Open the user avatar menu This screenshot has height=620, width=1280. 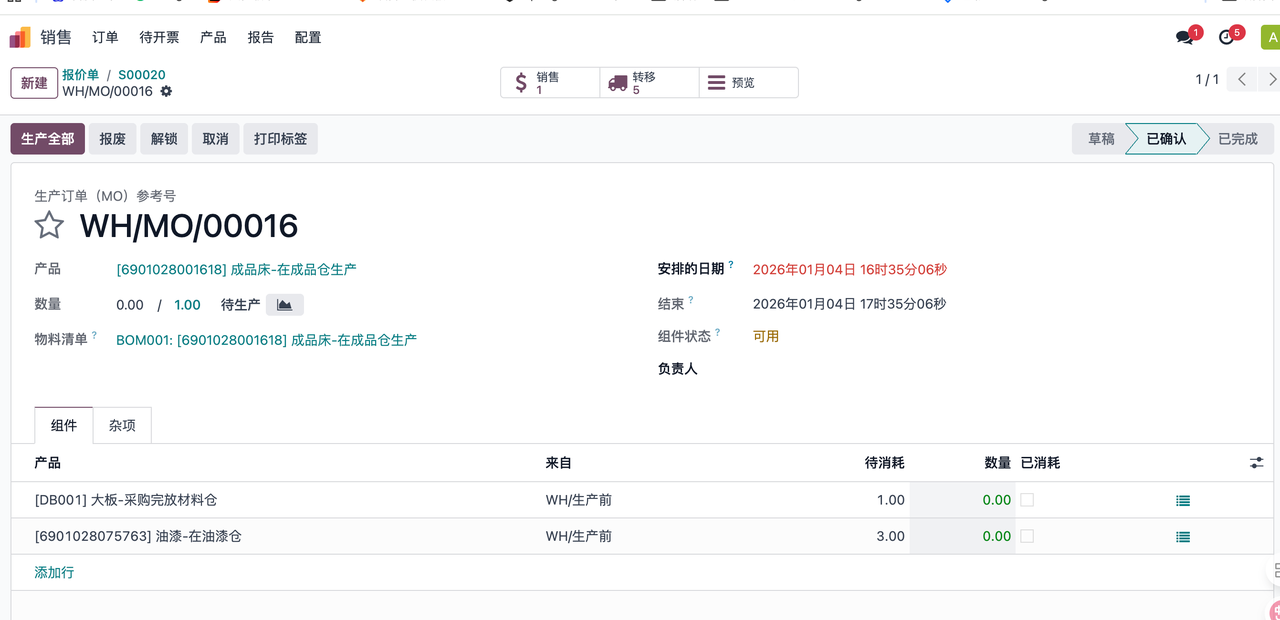[x=1271, y=38]
